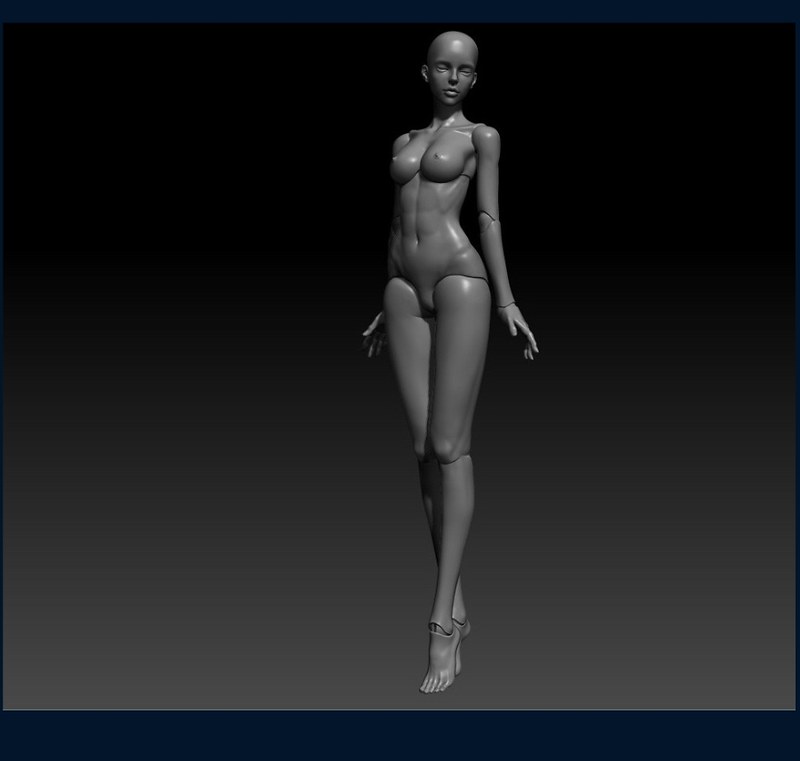Click the elbow joint of the model's arm
The width and height of the screenshot is (800, 761).
488,222
